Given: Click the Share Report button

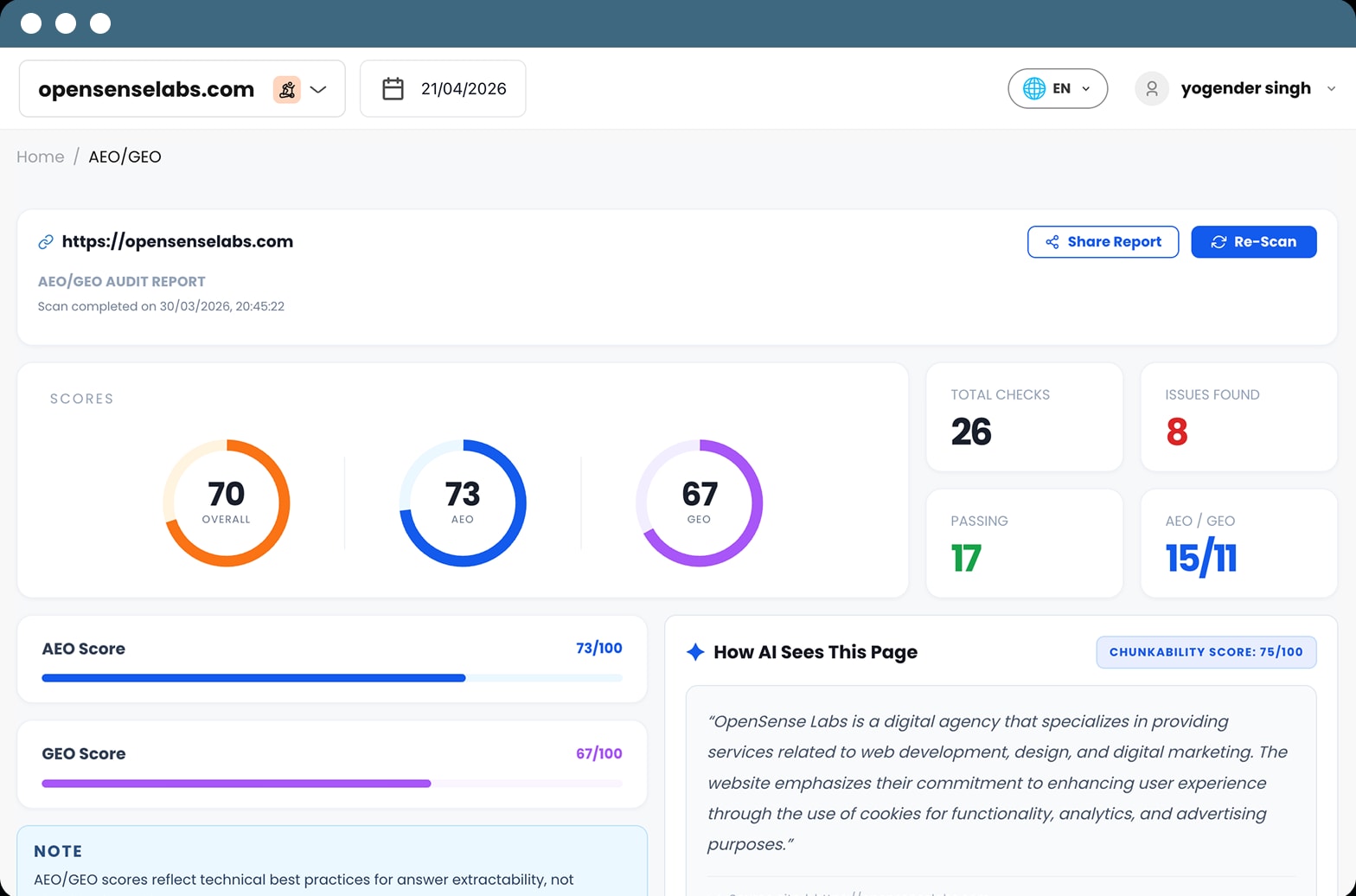Looking at the screenshot, I should (x=1103, y=242).
